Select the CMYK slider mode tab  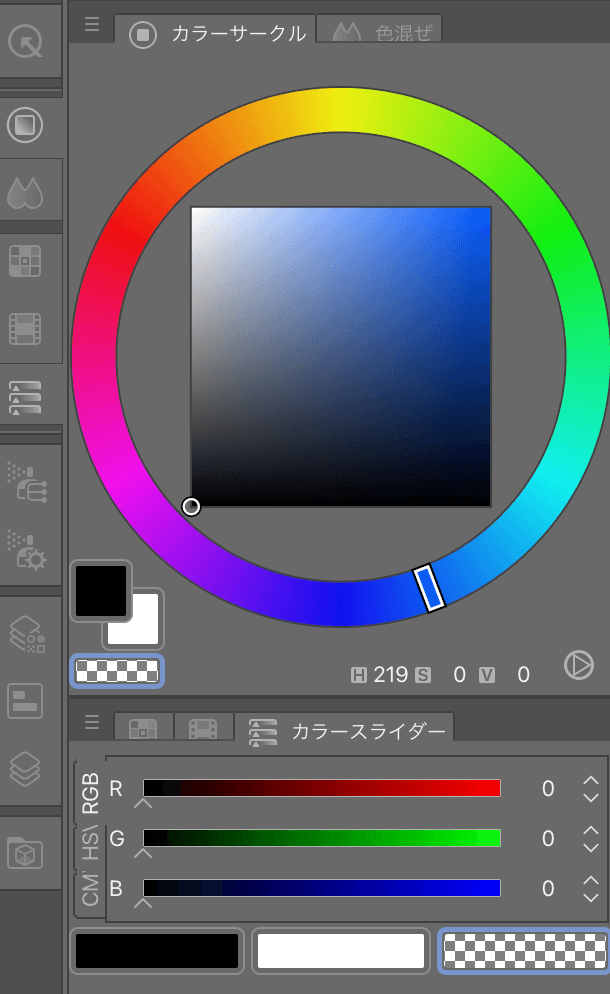91,891
